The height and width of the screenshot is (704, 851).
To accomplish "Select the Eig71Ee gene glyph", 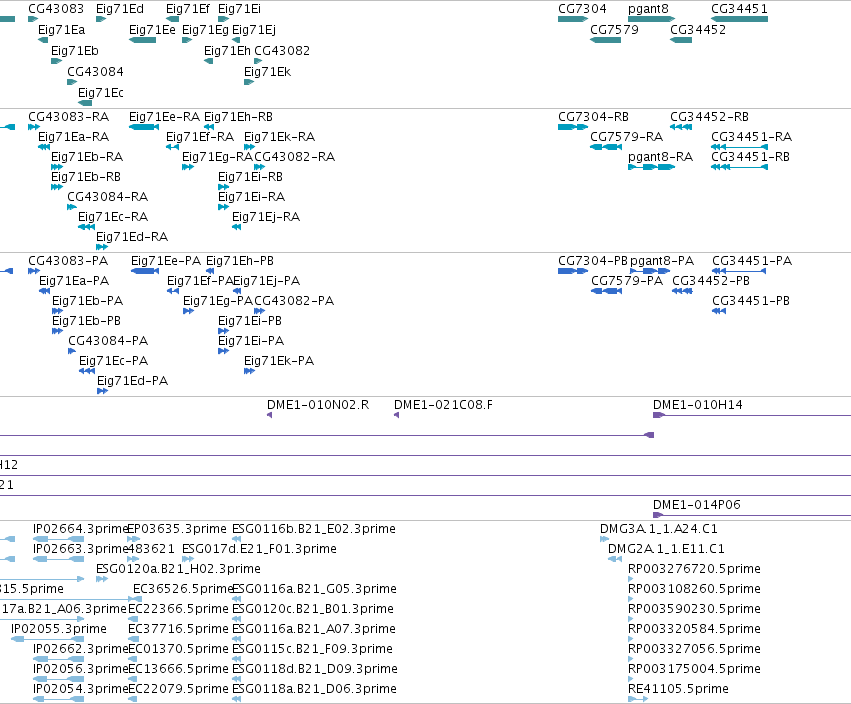I will [x=143, y=40].
